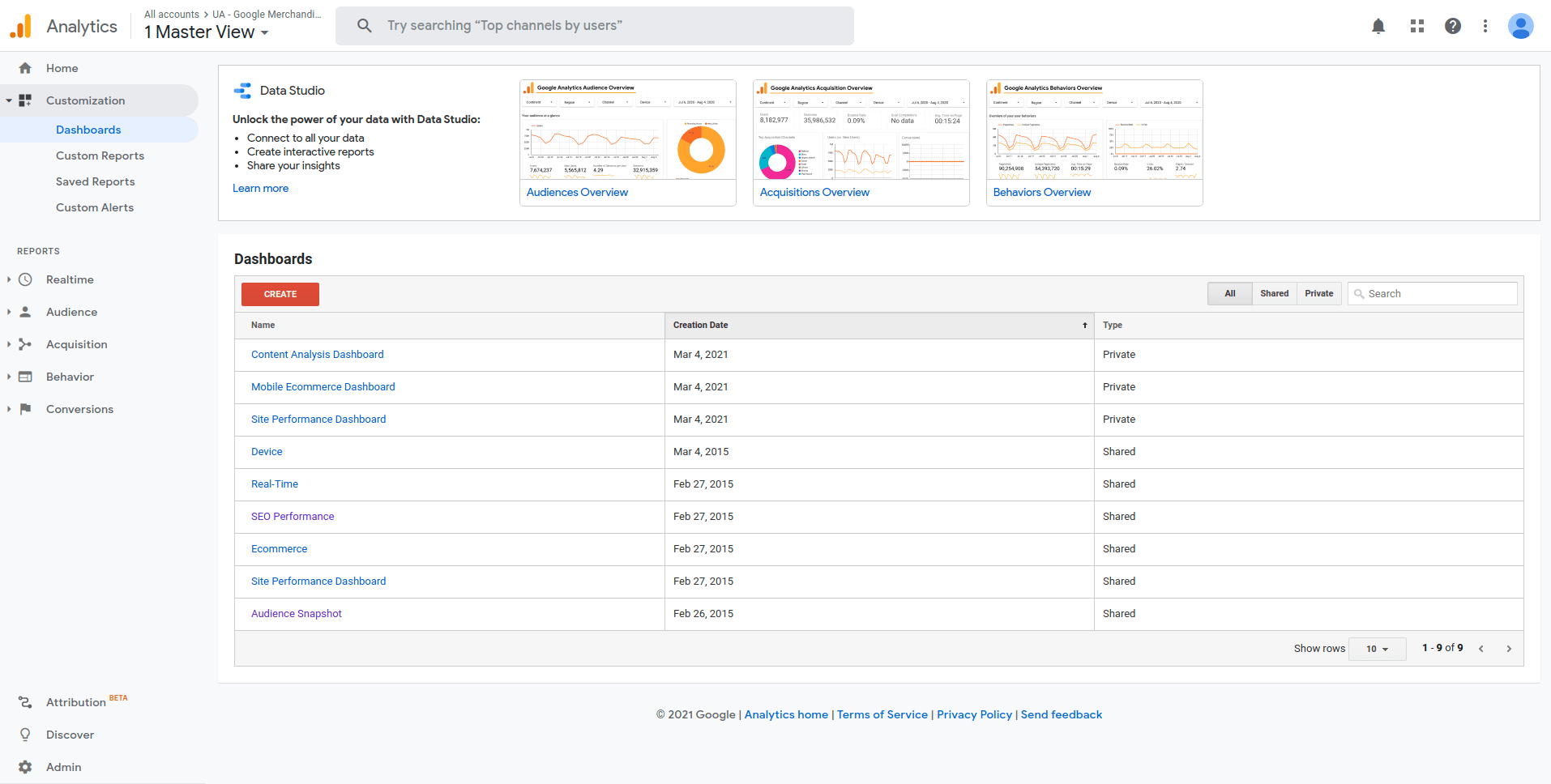This screenshot has height=784, width=1551.
Task: Open the Admin gear settings
Action: point(62,767)
